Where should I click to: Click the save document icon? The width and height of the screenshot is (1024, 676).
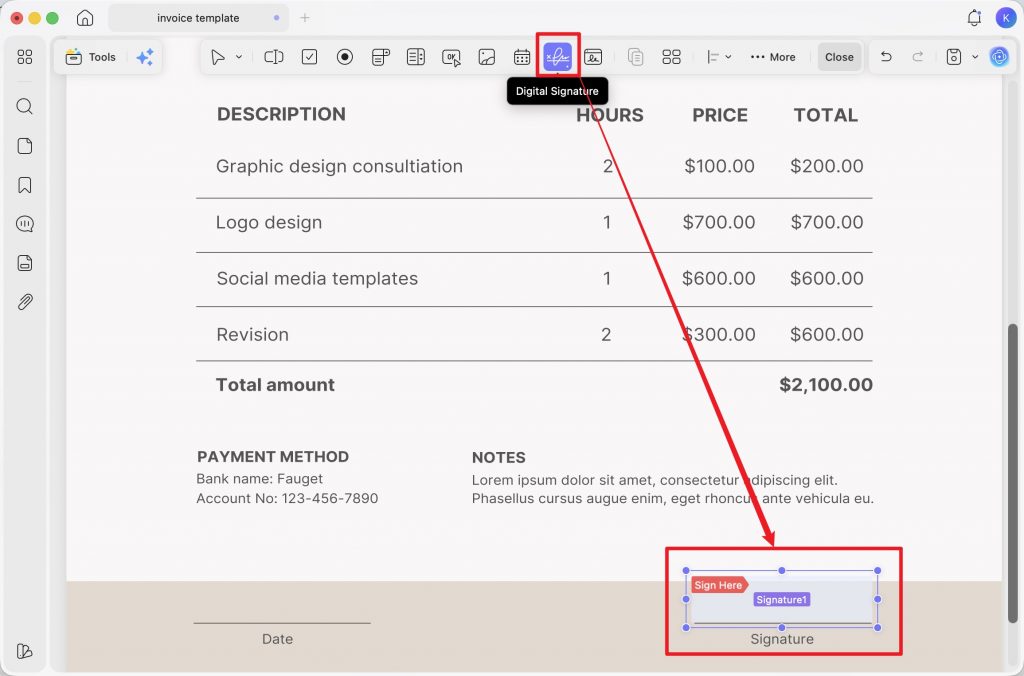pyautogui.click(x=953, y=57)
